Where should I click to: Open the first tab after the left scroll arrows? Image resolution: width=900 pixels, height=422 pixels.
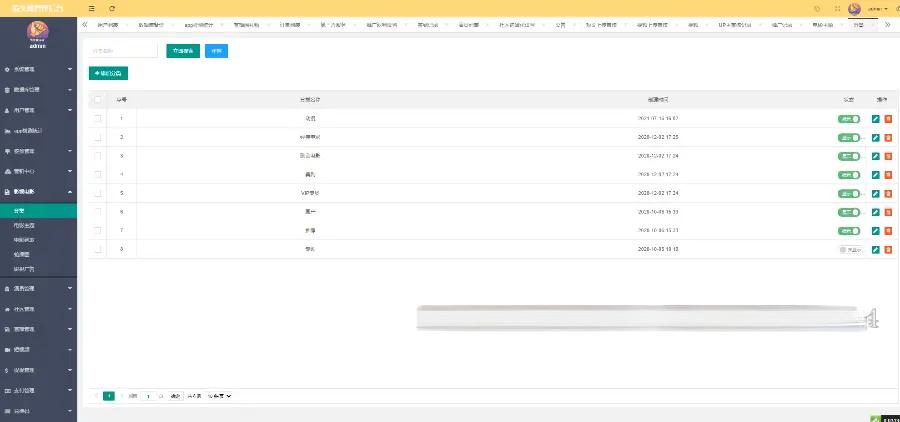107,25
